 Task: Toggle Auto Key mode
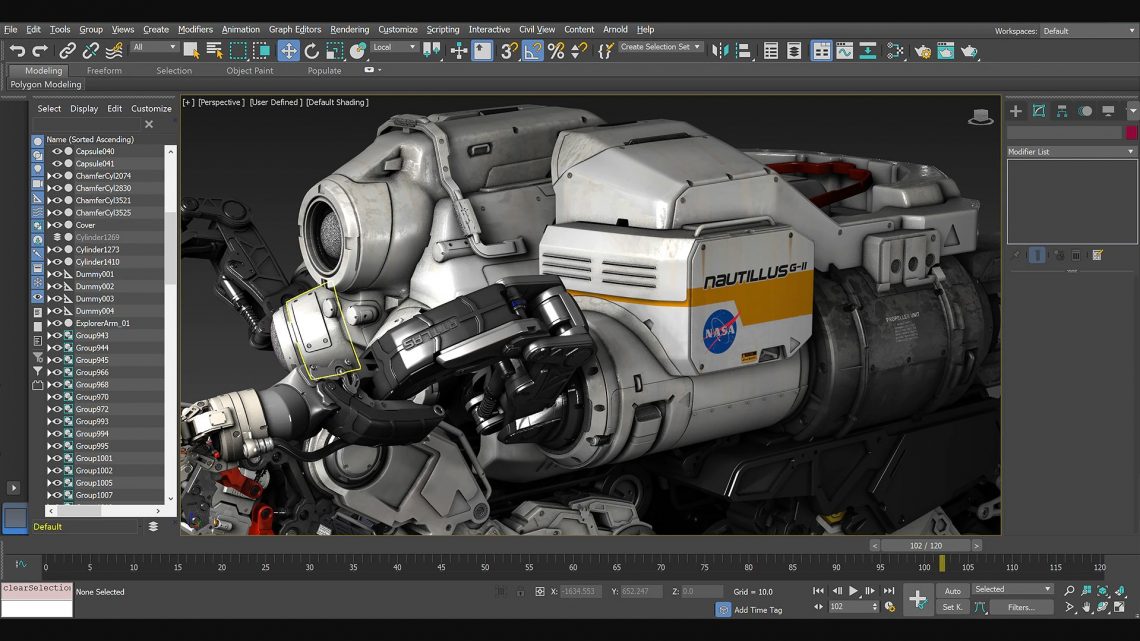click(952, 590)
